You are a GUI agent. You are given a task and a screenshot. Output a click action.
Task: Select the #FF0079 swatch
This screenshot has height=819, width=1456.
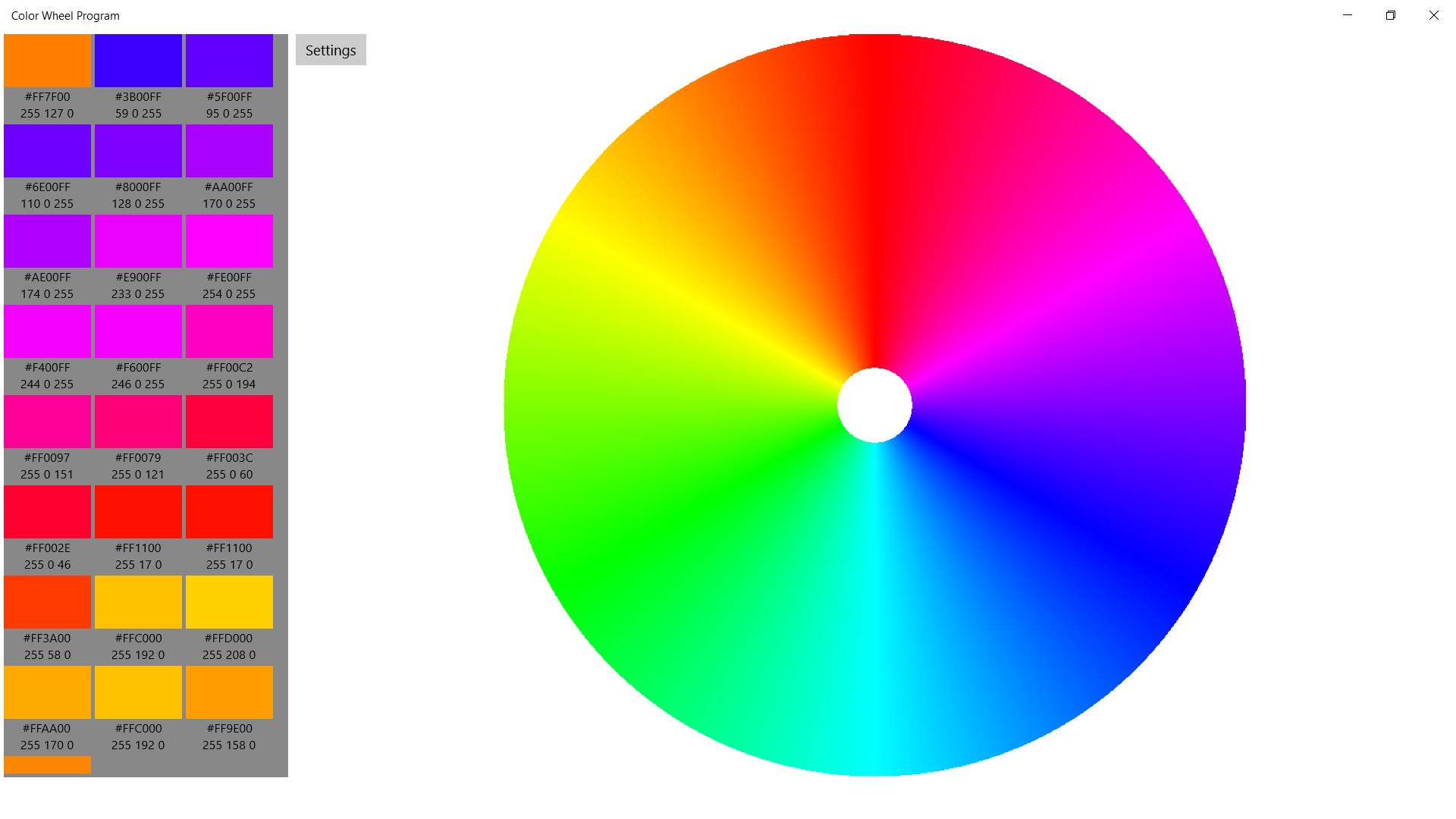(138, 422)
